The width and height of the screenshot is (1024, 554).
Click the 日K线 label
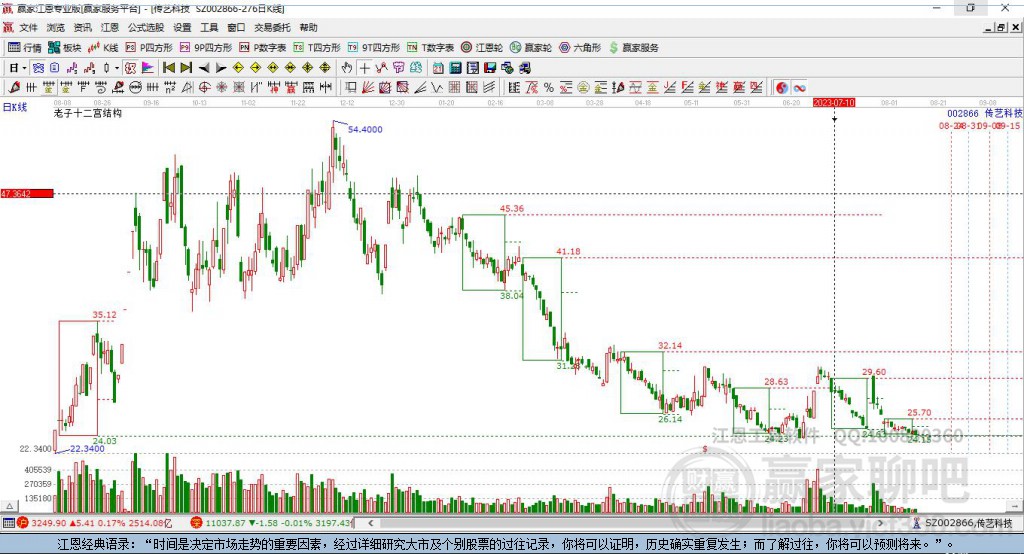coord(15,107)
